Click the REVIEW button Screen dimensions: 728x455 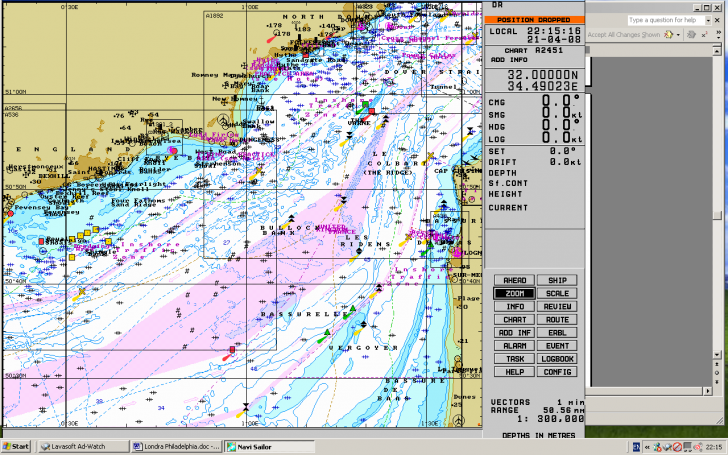coord(557,306)
